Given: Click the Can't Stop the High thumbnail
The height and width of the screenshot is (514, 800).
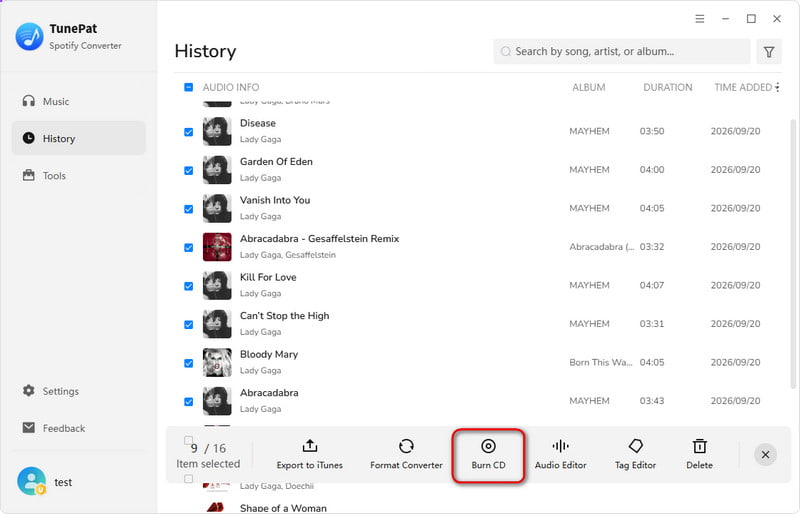Looking at the screenshot, I should pos(217,324).
